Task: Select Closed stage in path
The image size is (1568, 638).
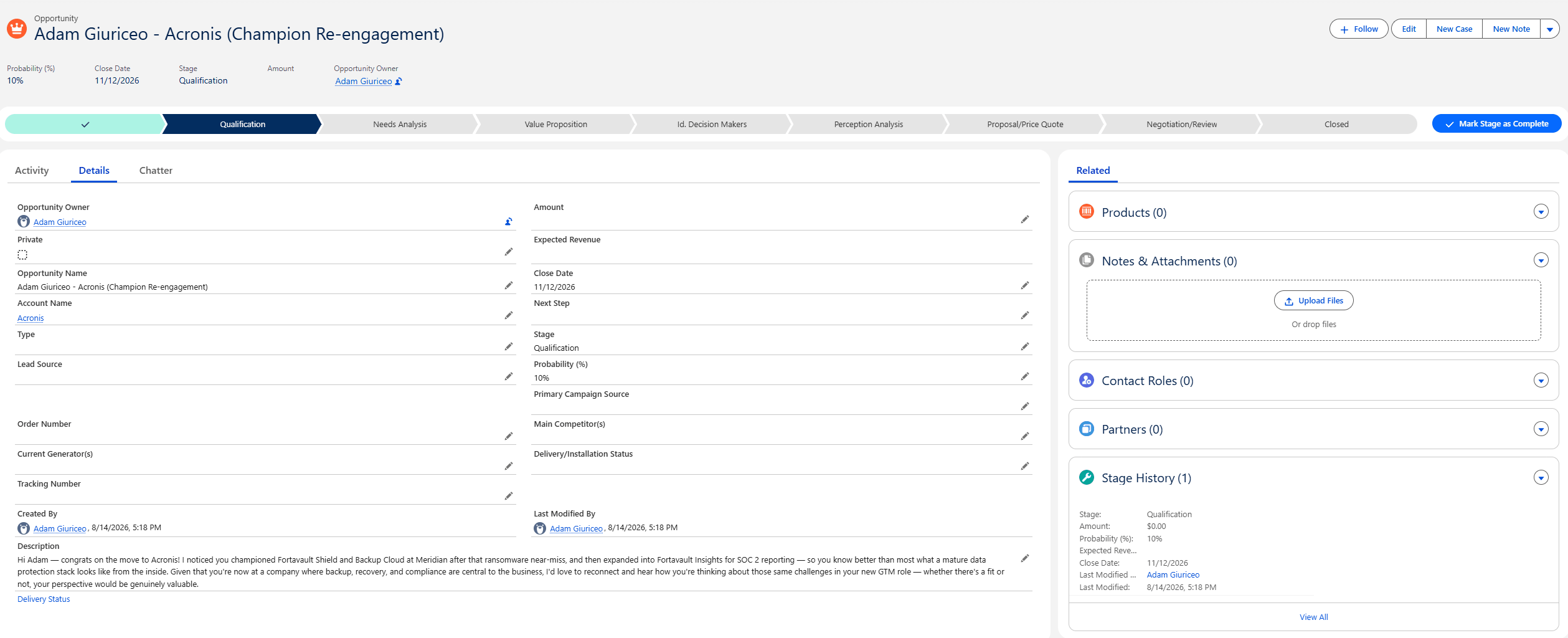Action: click(x=1336, y=124)
